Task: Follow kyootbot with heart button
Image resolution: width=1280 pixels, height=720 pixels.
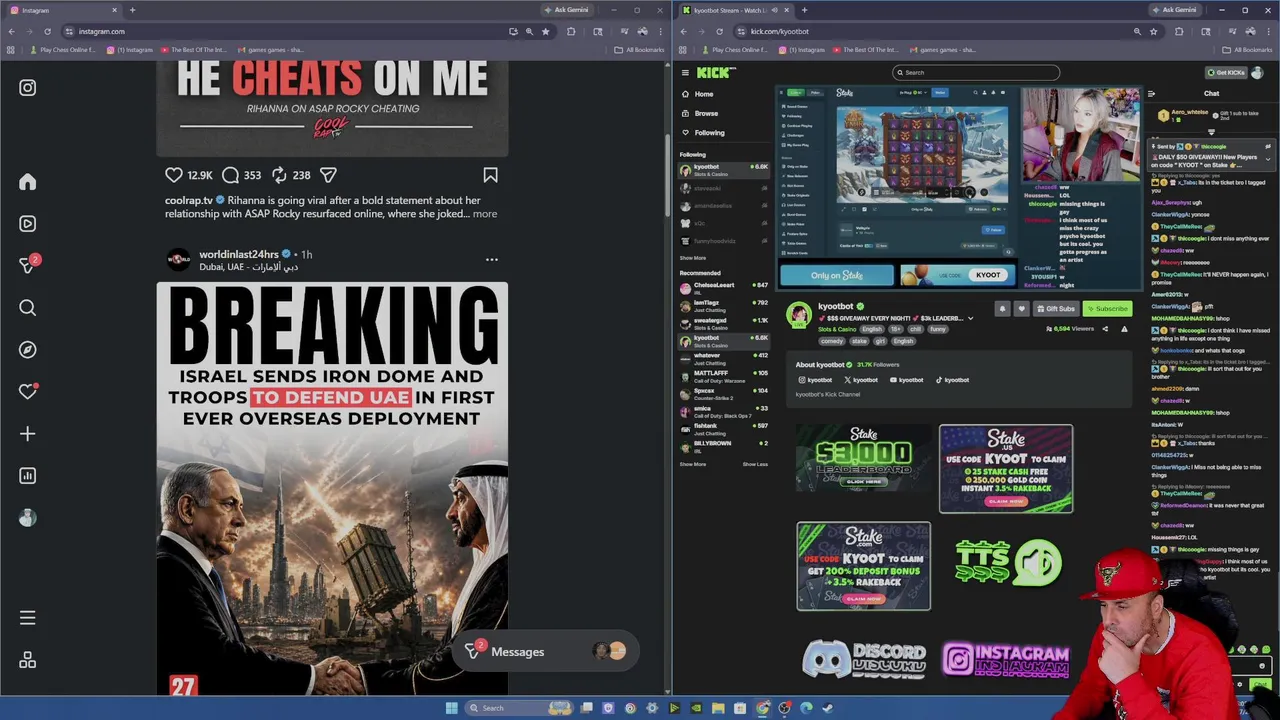Action: pos(1021,309)
